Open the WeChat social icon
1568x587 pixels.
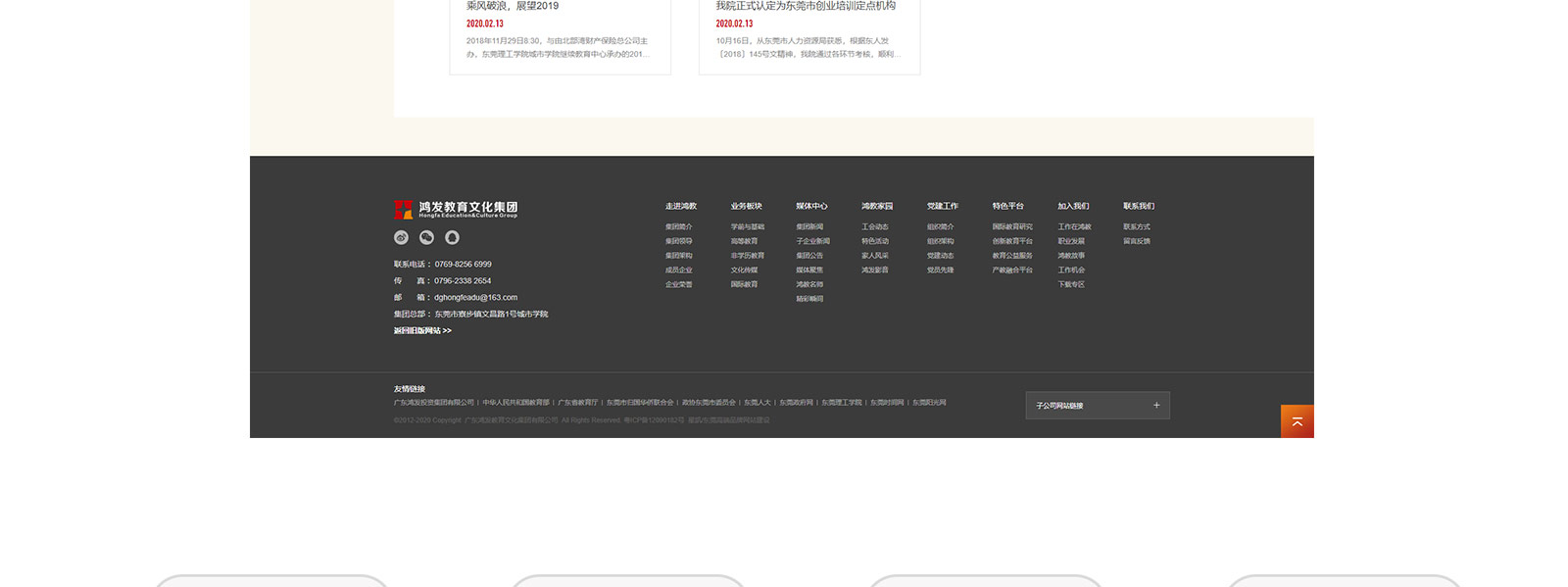pyautogui.click(x=426, y=237)
